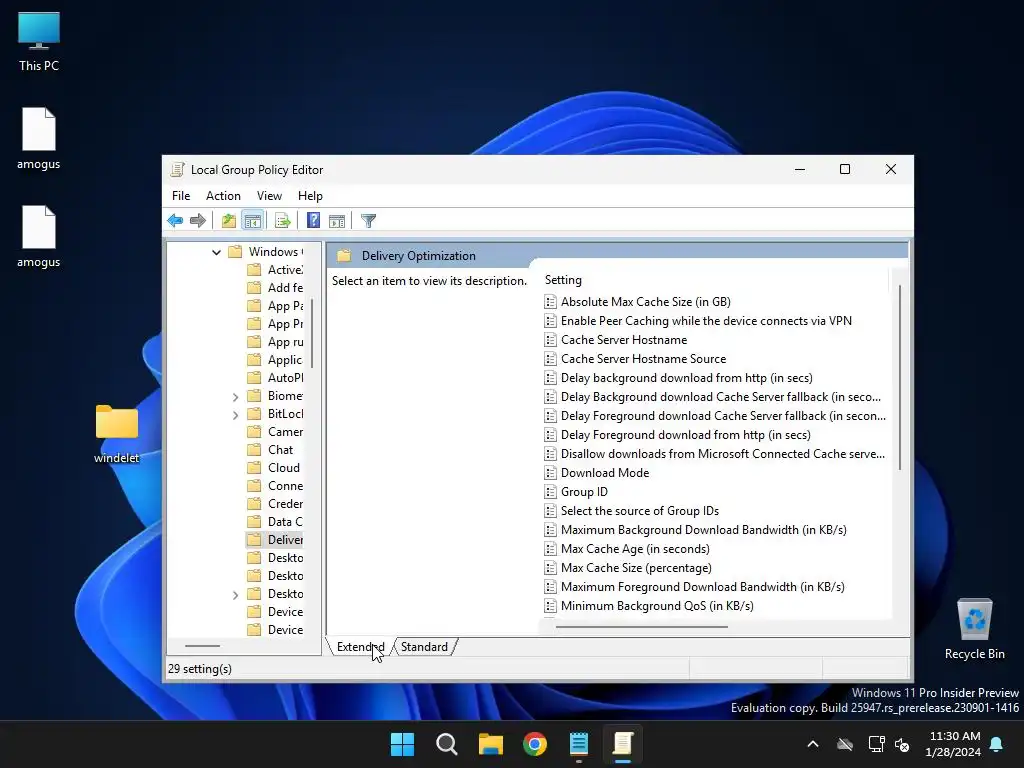Click the Forward arrow toolbar icon
Image resolution: width=1024 pixels, height=768 pixels.
click(197, 221)
